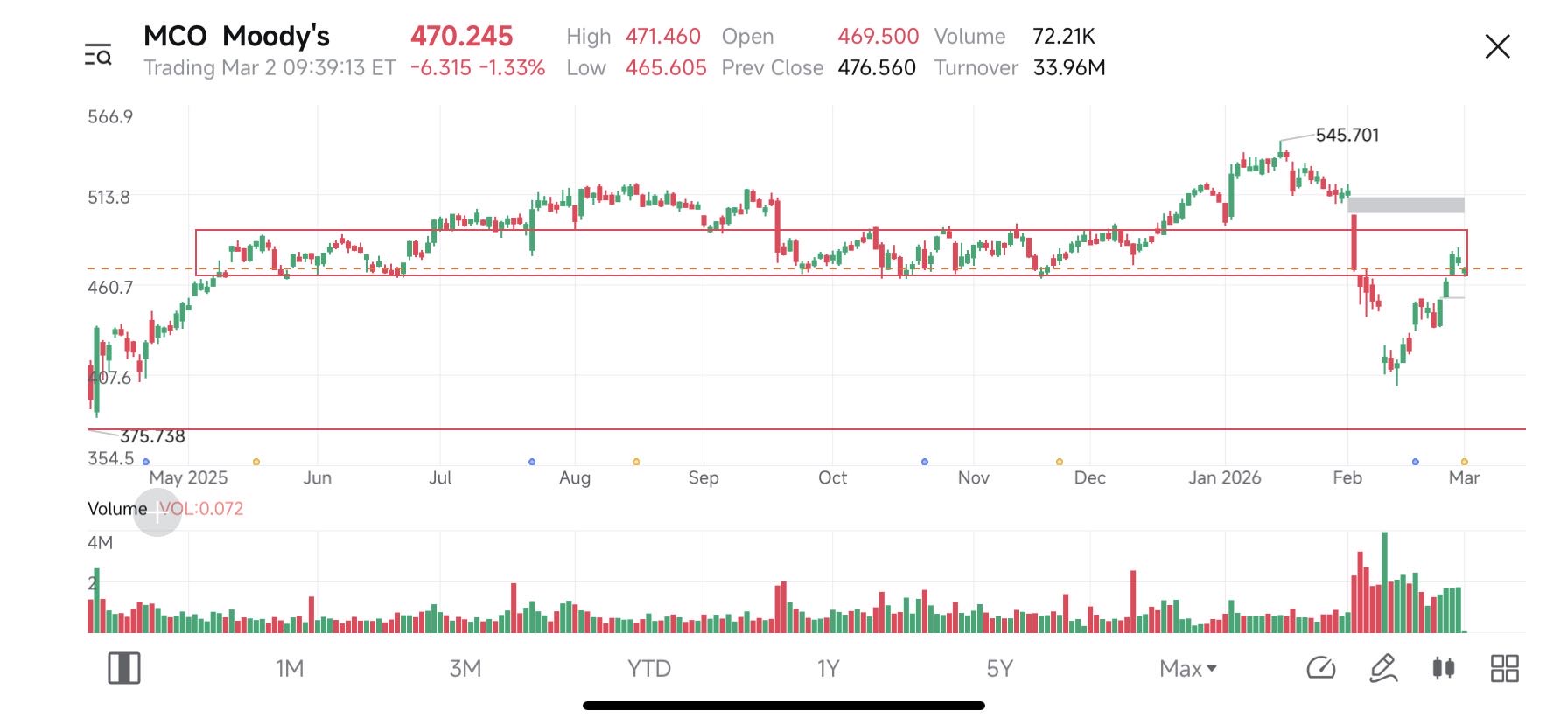Viewport: 1568px width, 724px height.
Task: Close the MCO chart view
Action: click(x=1497, y=47)
